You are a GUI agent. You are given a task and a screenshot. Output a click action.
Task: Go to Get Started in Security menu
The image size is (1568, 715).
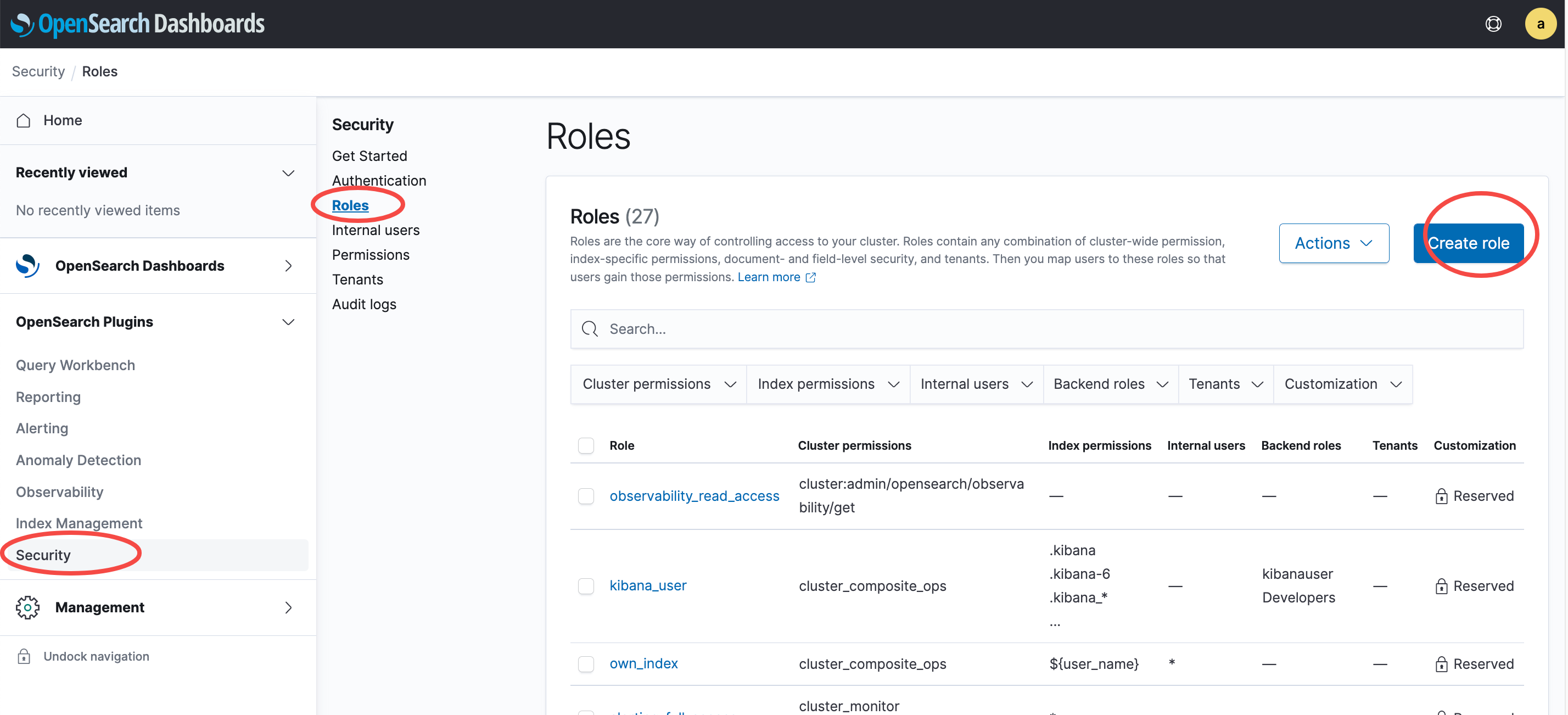[369, 156]
